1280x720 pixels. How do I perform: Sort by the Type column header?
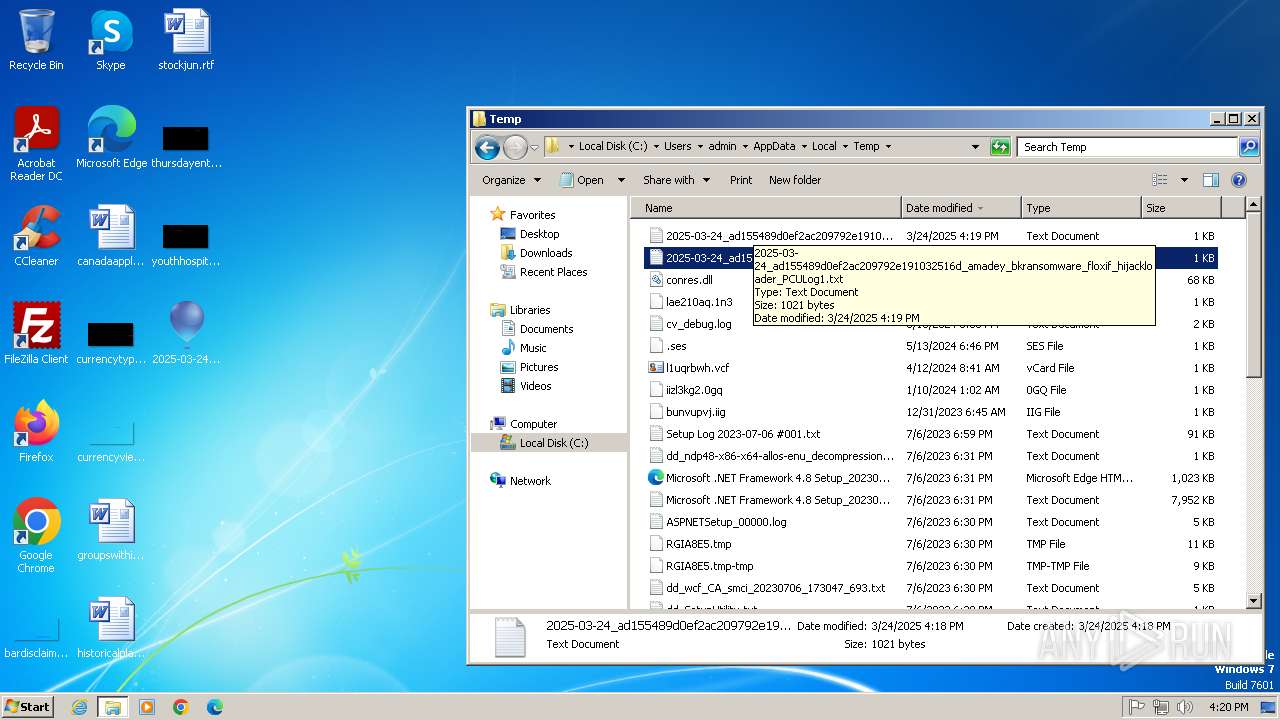pyautogui.click(x=1081, y=208)
